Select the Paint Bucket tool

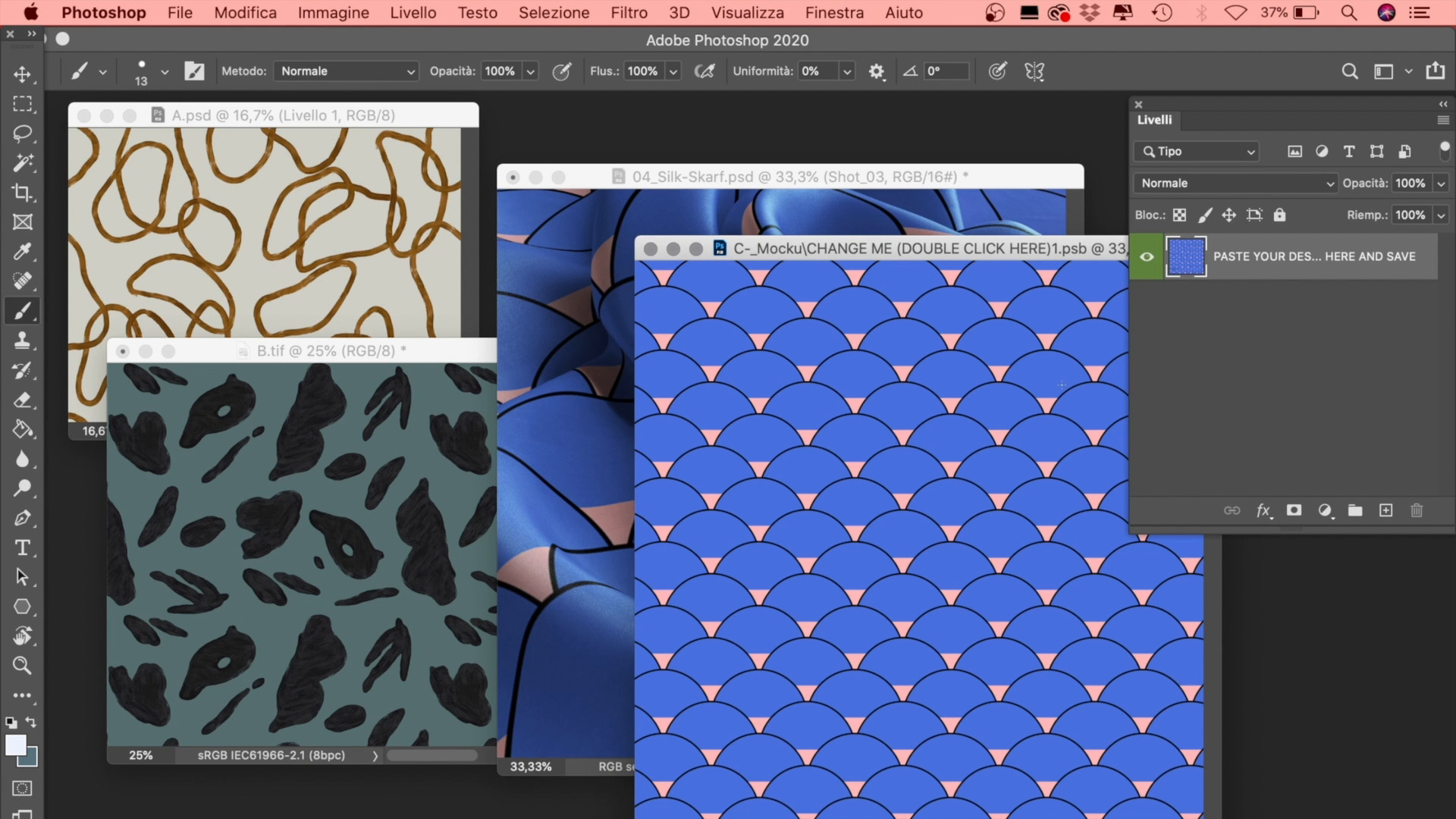click(22, 429)
